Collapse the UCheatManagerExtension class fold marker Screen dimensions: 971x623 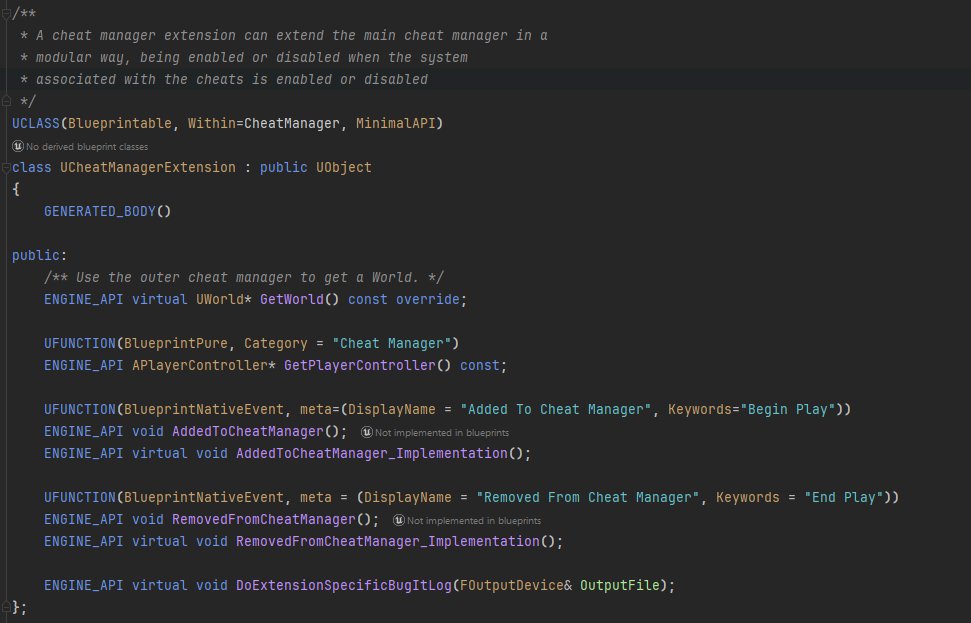coord(6,168)
